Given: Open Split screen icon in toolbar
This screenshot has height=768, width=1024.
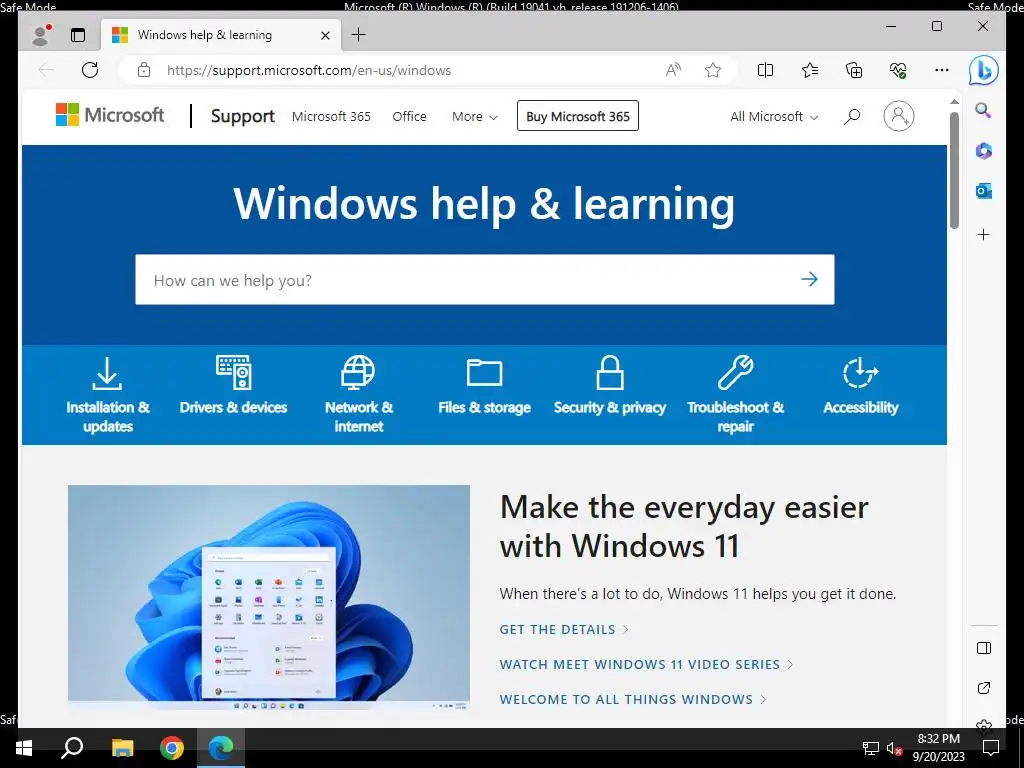Looking at the screenshot, I should [x=765, y=70].
